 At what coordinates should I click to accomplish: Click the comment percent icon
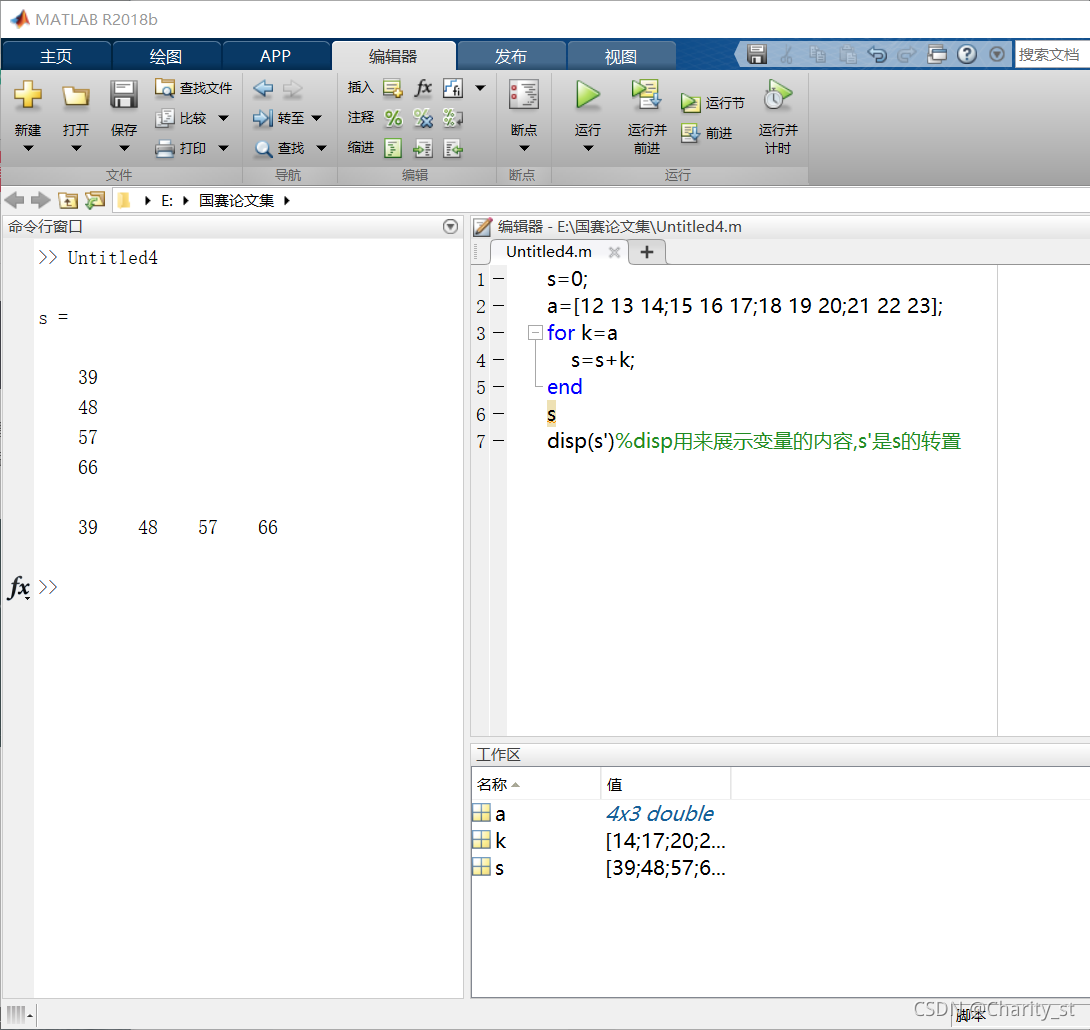pos(393,118)
